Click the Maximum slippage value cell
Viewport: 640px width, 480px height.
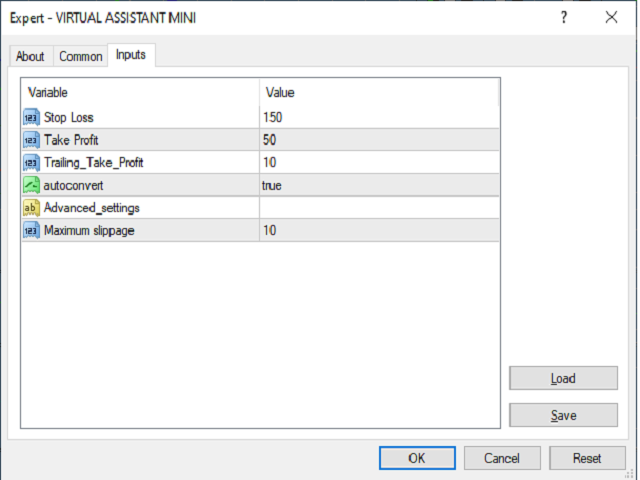pos(270,231)
